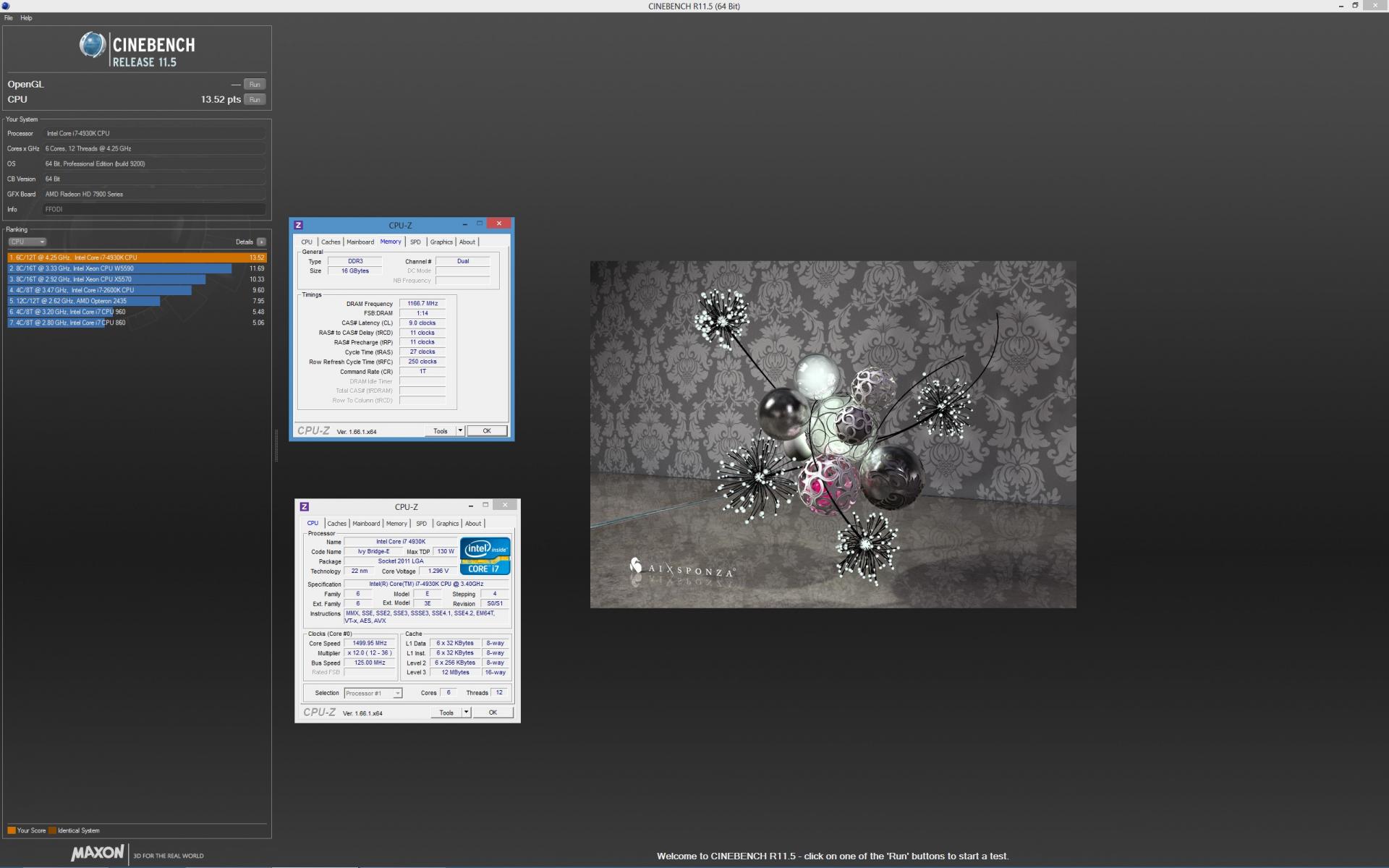This screenshot has height=868, width=1389.
Task: Open Caches tab in lower CPU-Z window
Action: click(x=336, y=524)
